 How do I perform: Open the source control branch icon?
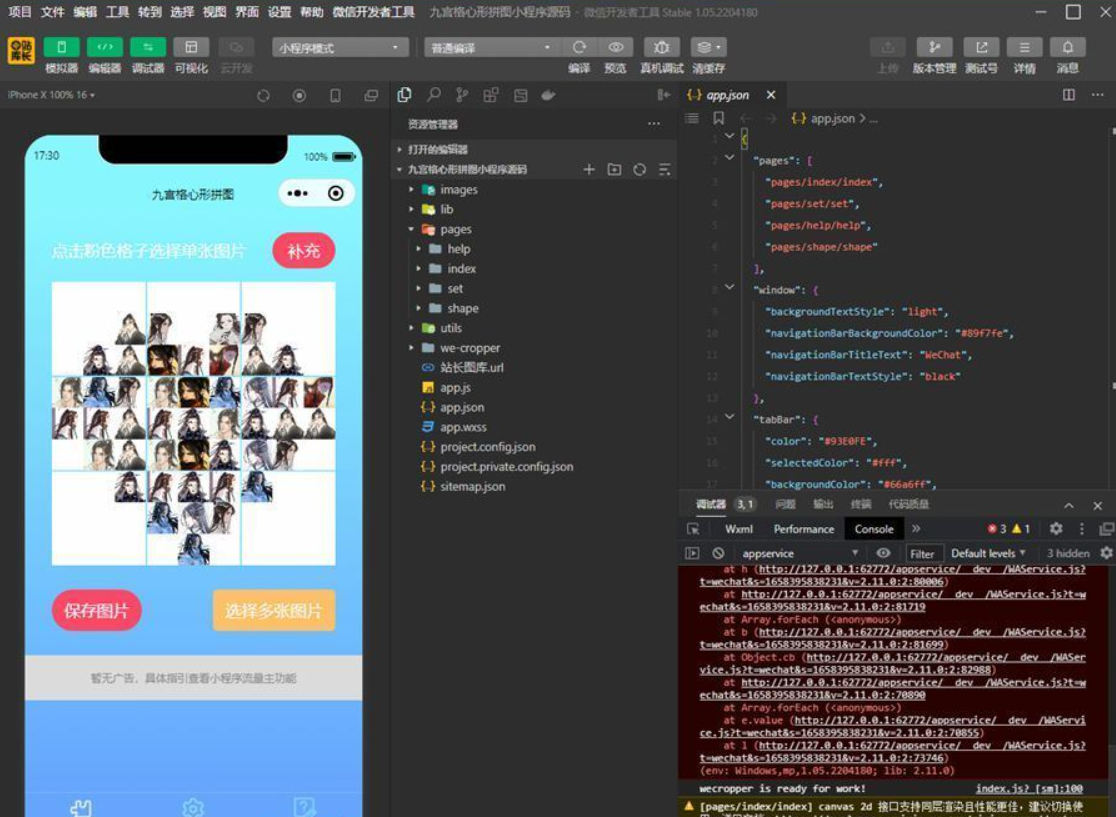(x=462, y=95)
